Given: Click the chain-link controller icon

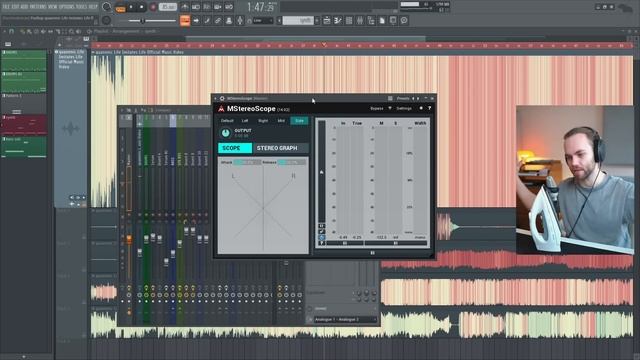Looking at the screenshot, I should click(x=218, y=20).
